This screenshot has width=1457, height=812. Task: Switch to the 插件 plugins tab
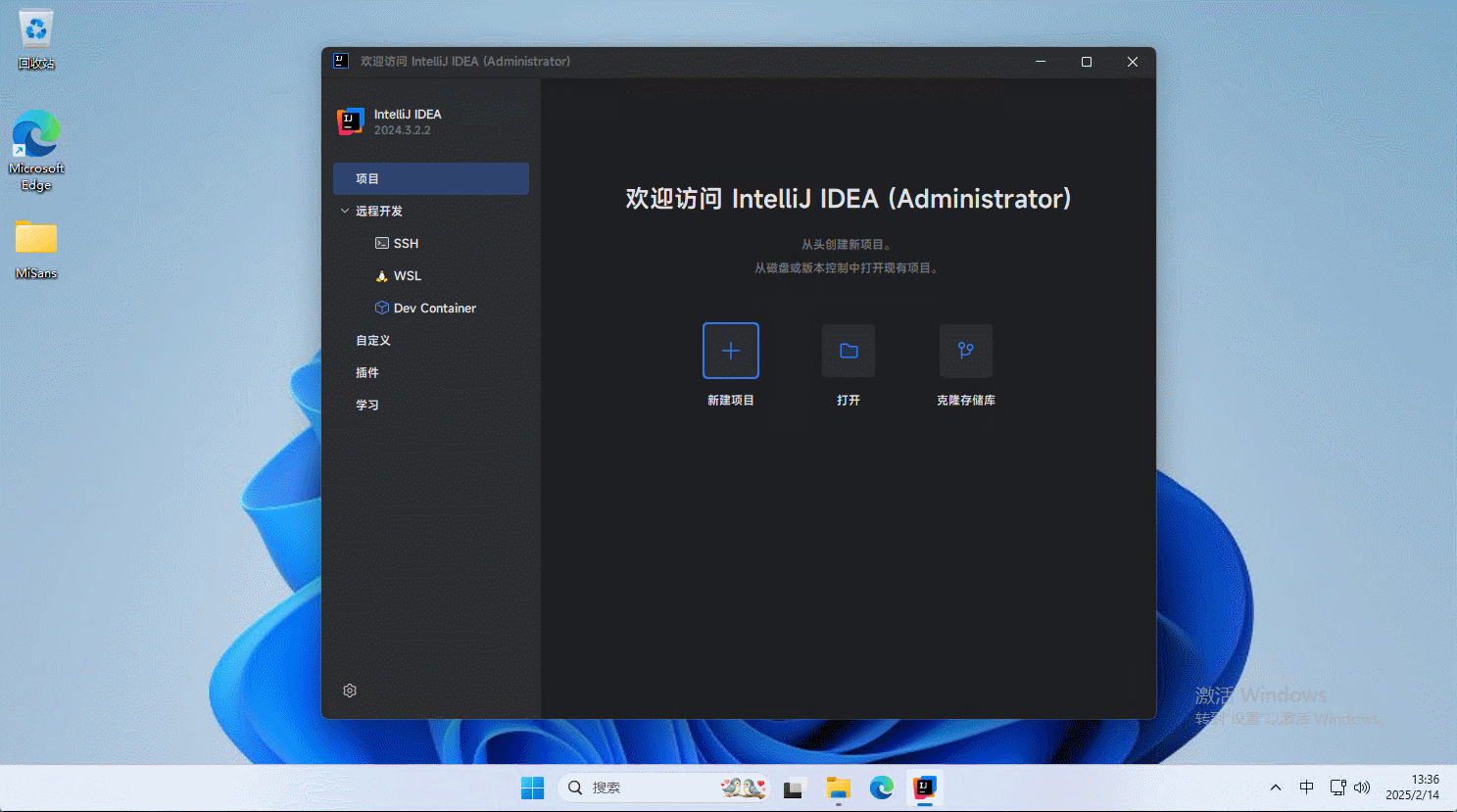click(367, 372)
